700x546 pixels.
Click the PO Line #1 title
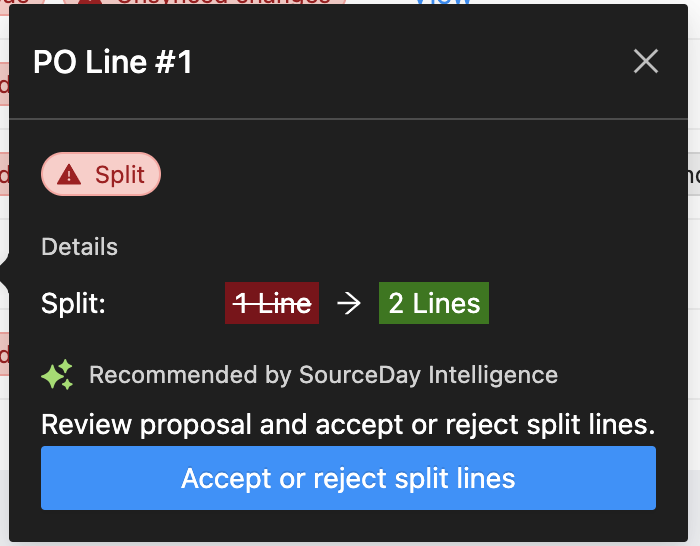click(112, 62)
